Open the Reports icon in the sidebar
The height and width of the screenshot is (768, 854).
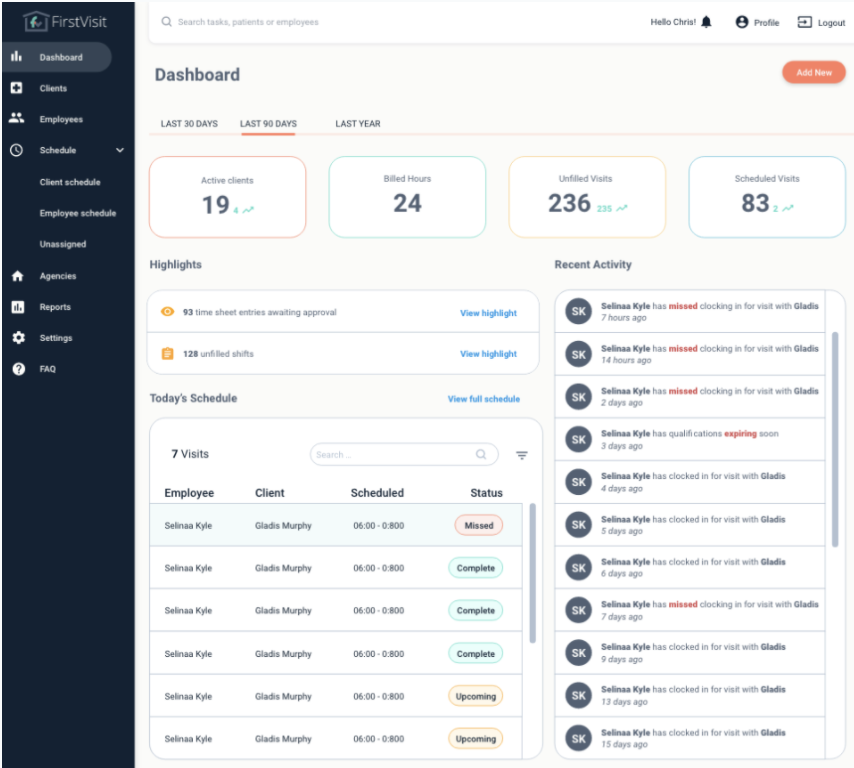pos(18,307)
